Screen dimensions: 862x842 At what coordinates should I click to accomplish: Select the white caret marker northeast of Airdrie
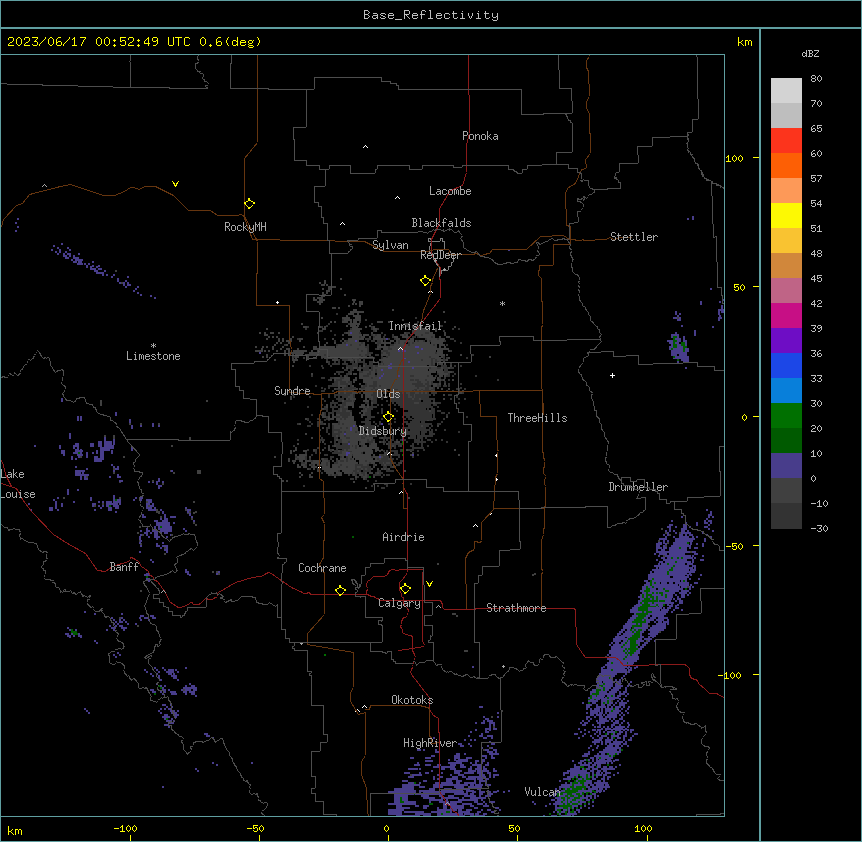click(476, 526)
